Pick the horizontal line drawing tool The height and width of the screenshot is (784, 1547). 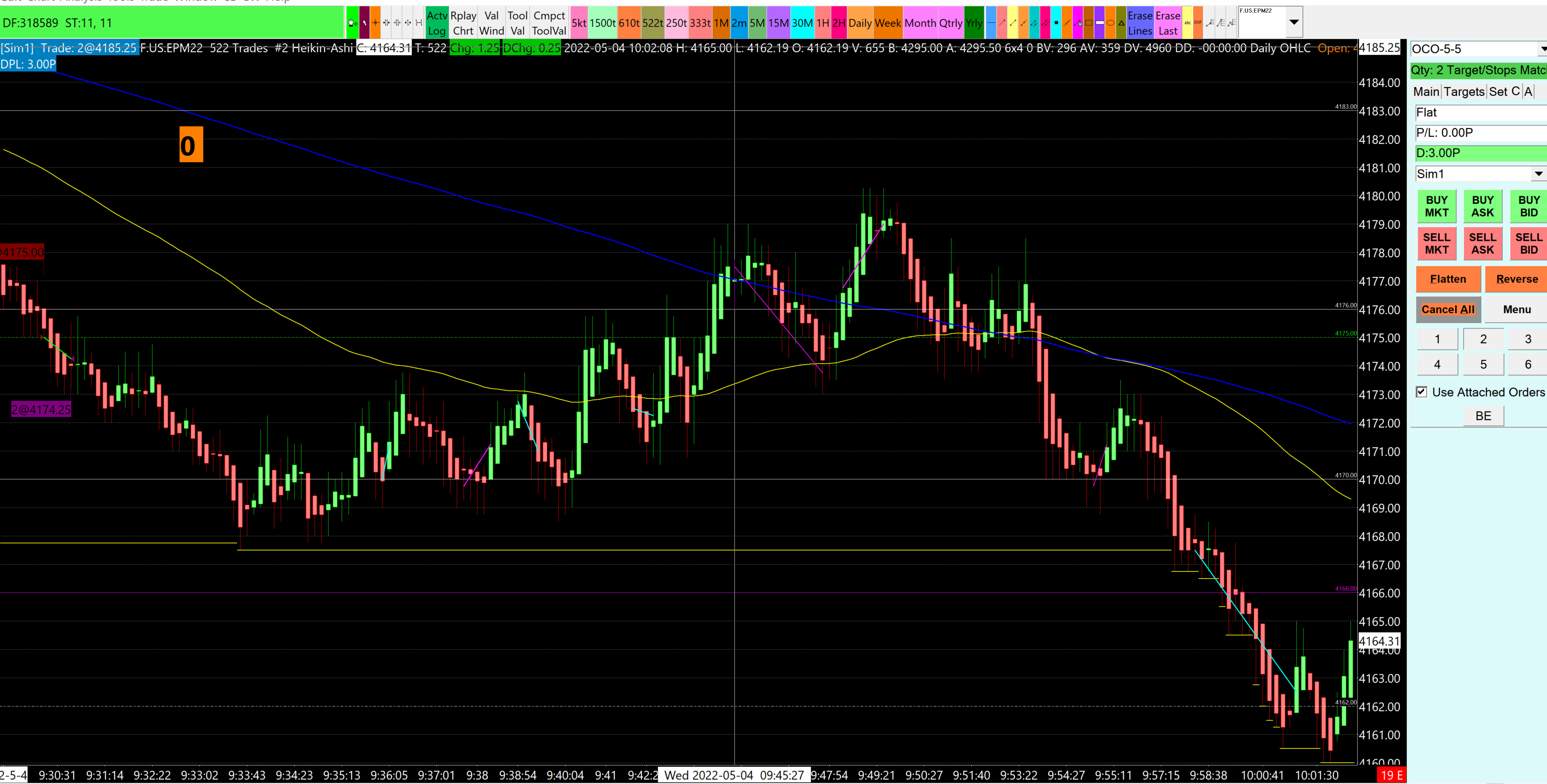(992, 23)
